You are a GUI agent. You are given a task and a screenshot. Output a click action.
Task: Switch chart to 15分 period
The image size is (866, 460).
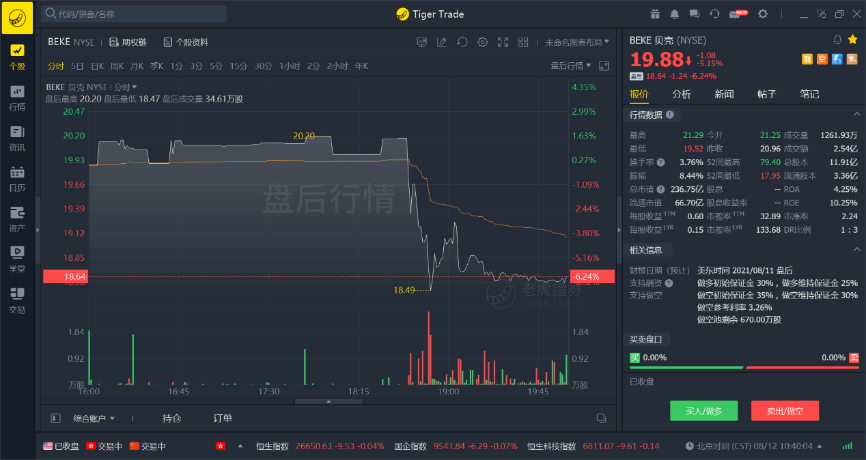click(x=239, y=66)
